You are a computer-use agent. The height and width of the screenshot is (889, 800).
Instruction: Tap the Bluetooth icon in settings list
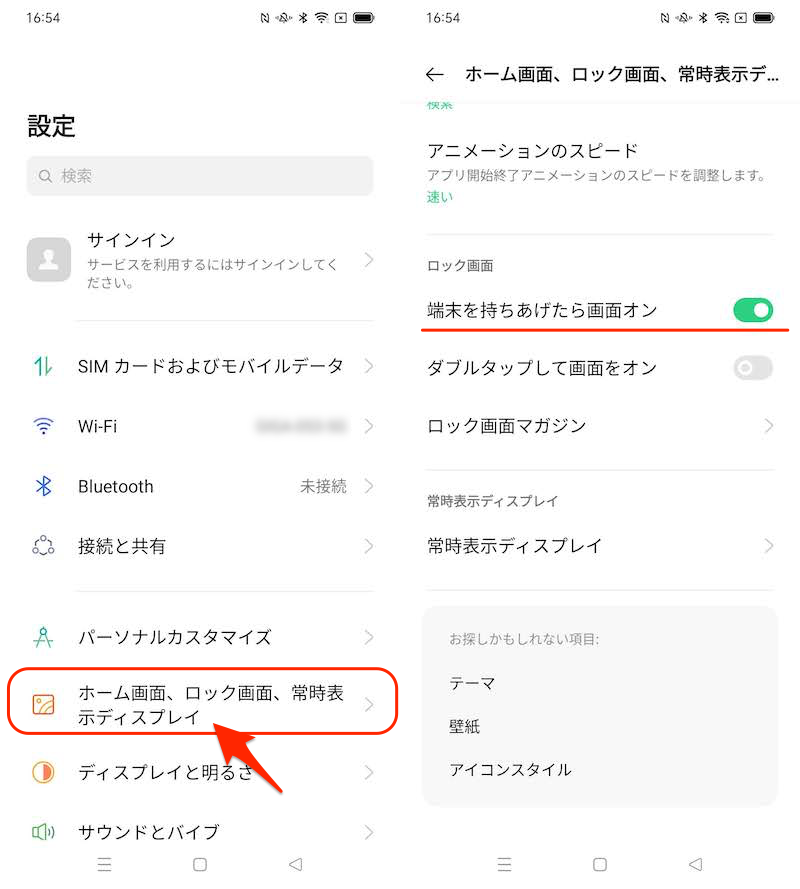click(x=43, y=486)
